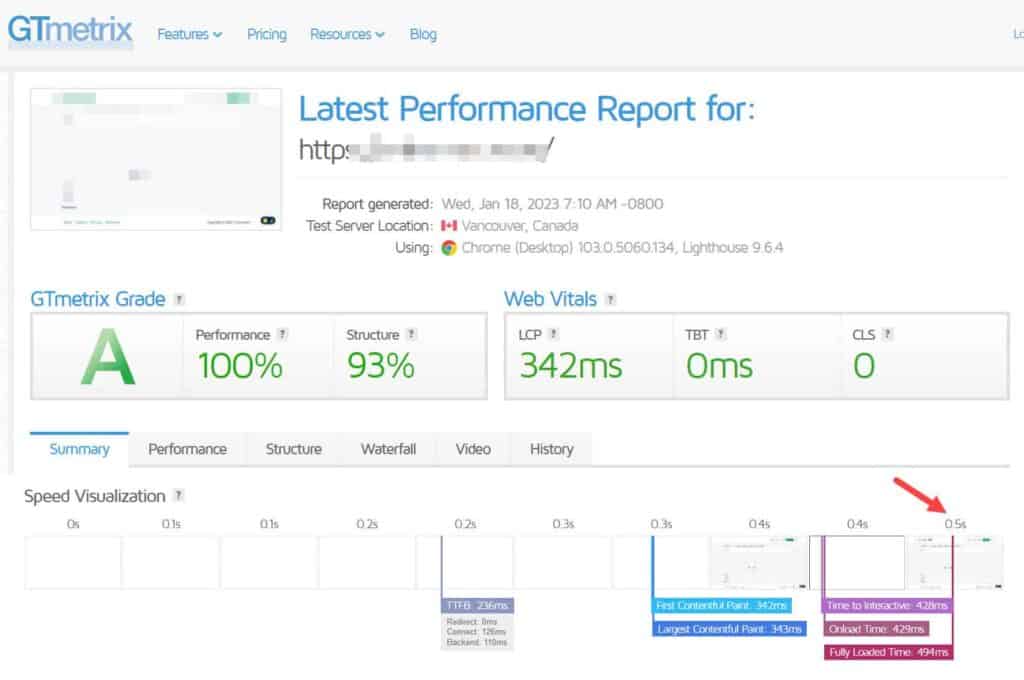Click the 342ms LCP value
The image size is (1024, 680).
tap(571, 366)
